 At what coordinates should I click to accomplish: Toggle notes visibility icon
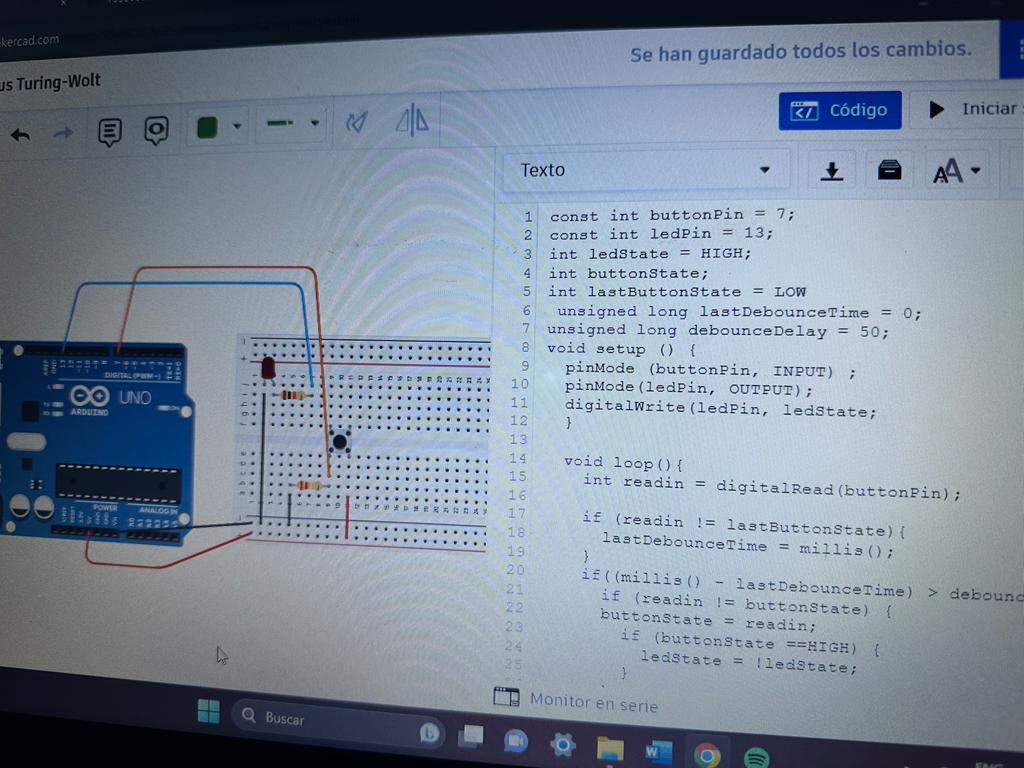(x=156, y=130)
